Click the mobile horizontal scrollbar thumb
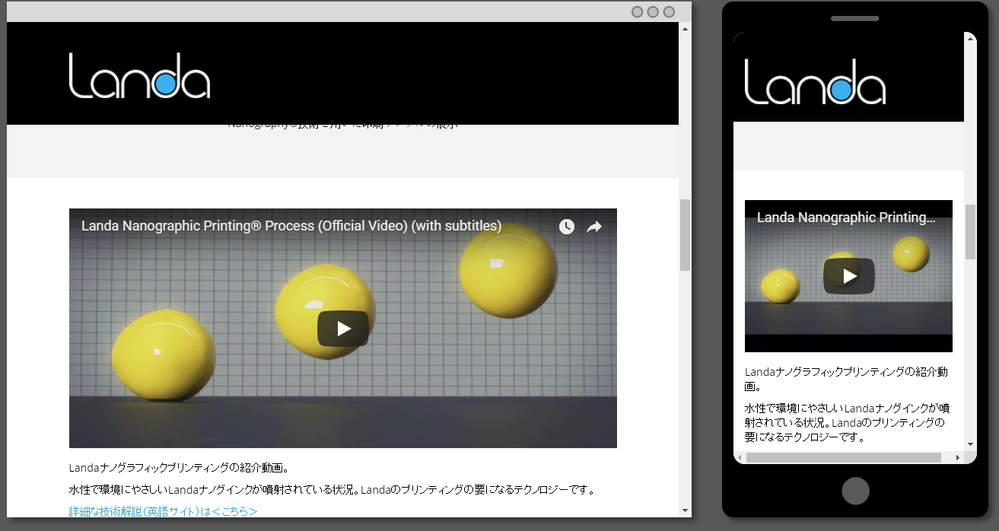Viewport: 999px width, 531px height. (x=843, y=458)
